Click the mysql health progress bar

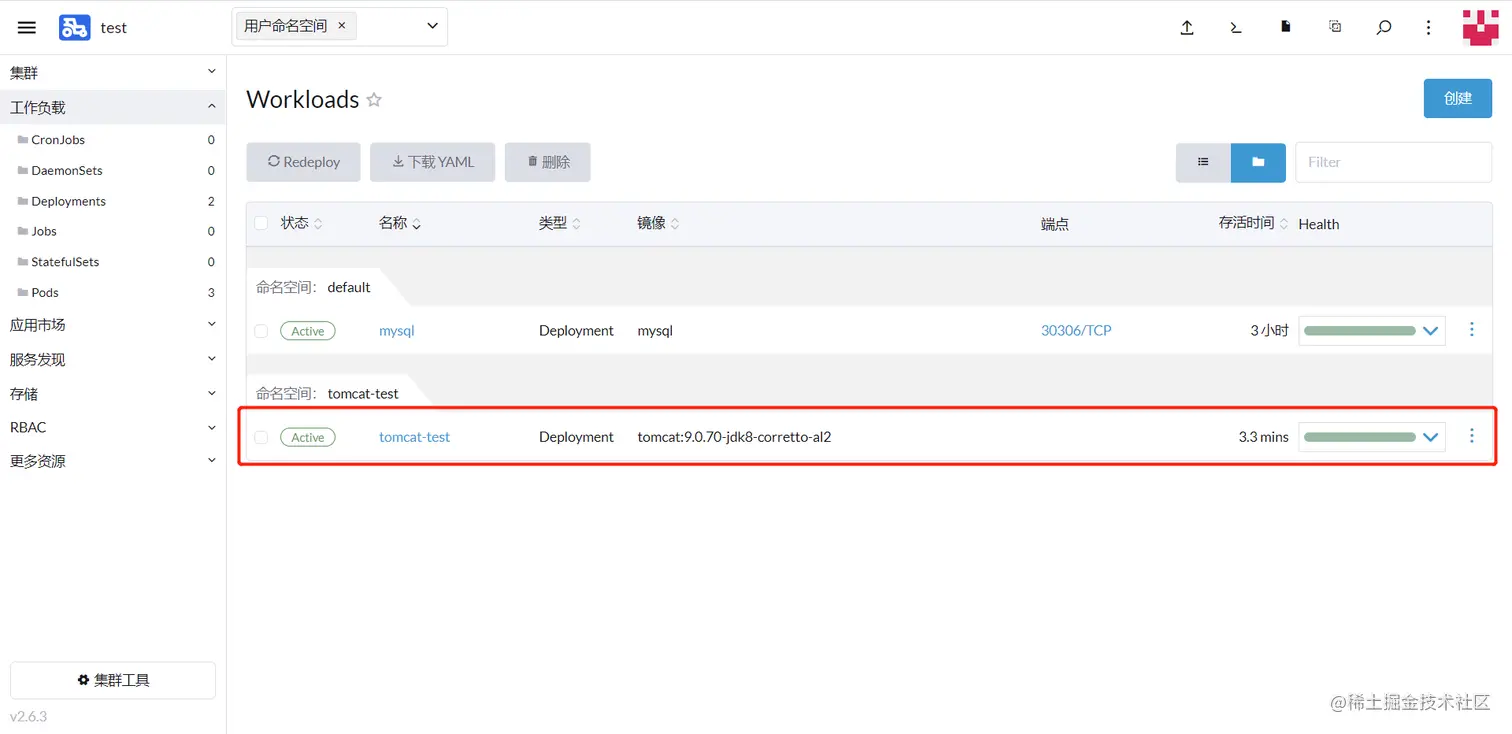[x=1360, y=330]
